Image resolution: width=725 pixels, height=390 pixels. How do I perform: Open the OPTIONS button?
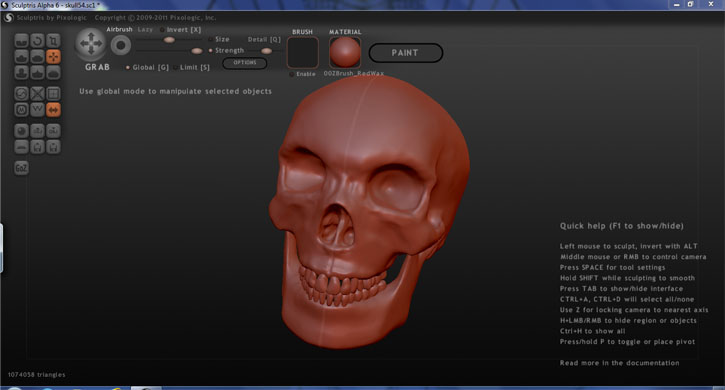[x=245, y=63]
